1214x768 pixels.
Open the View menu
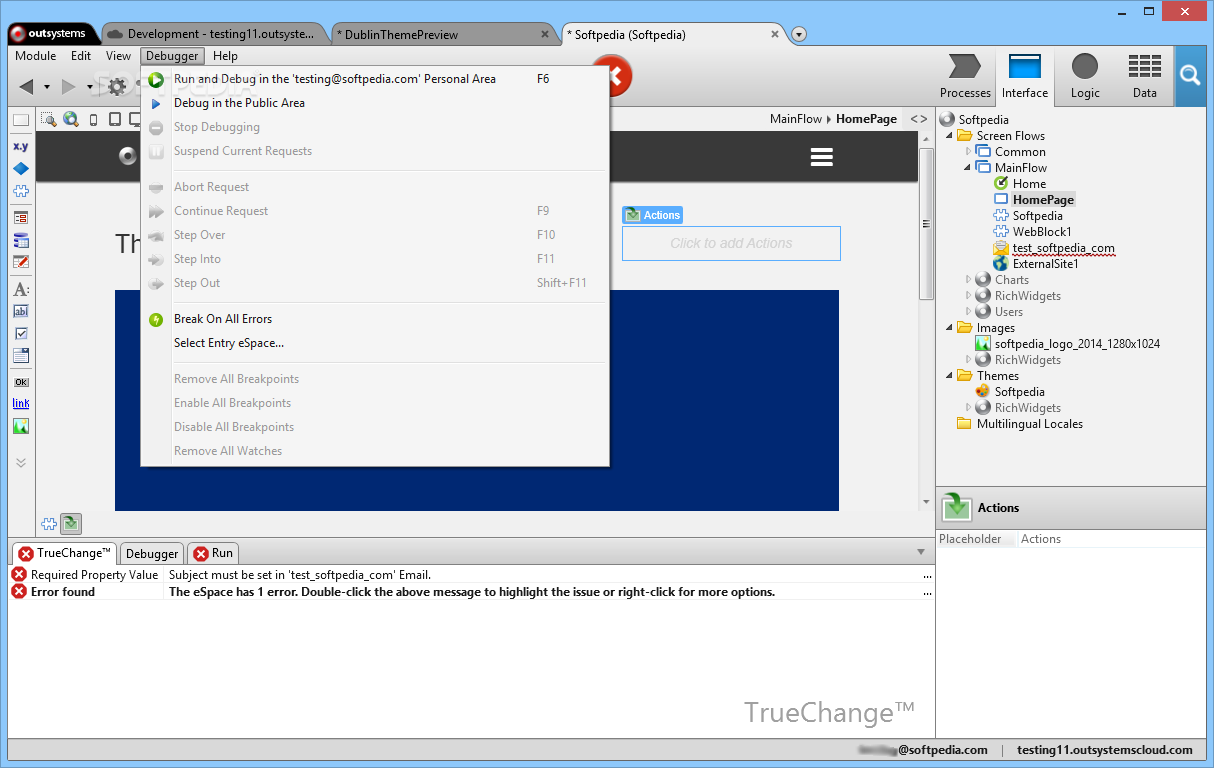(118, 56)
